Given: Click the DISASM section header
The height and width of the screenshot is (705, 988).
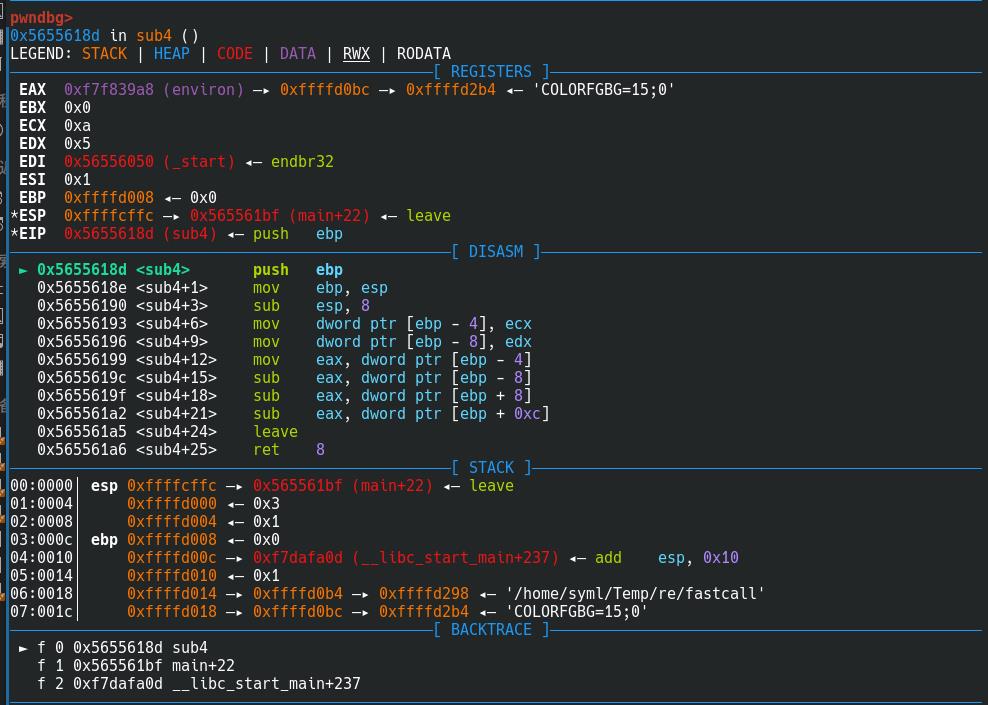Looking at the screenshot, I should pos(495,252).
